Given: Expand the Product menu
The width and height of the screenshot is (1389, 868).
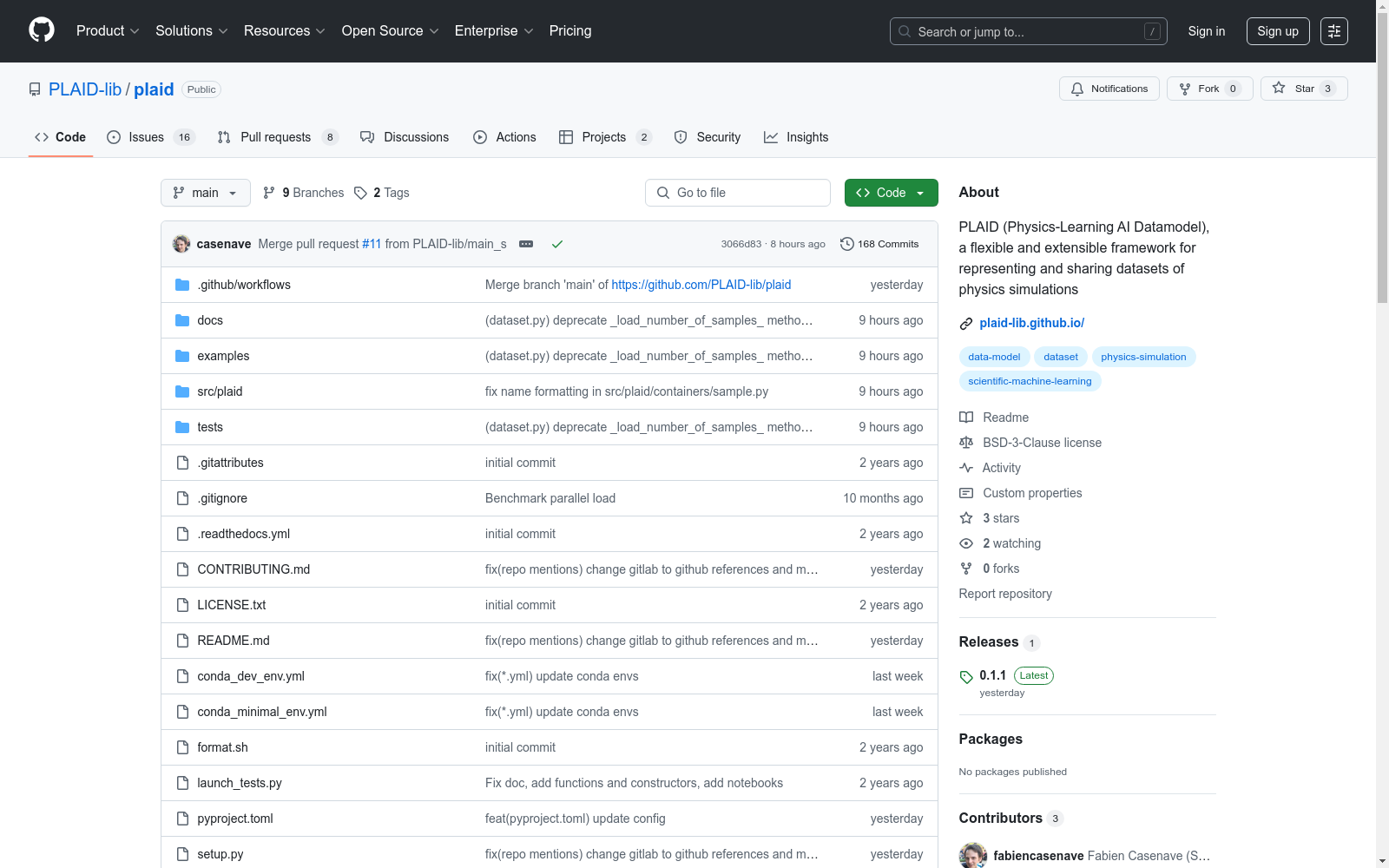Looking at the screenshot, I should click(108, 31).
